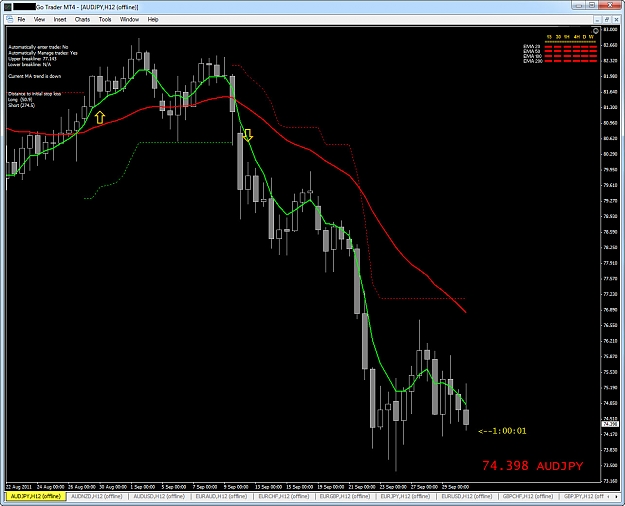
Task: Open the Window menu
Action: point(129,19)
